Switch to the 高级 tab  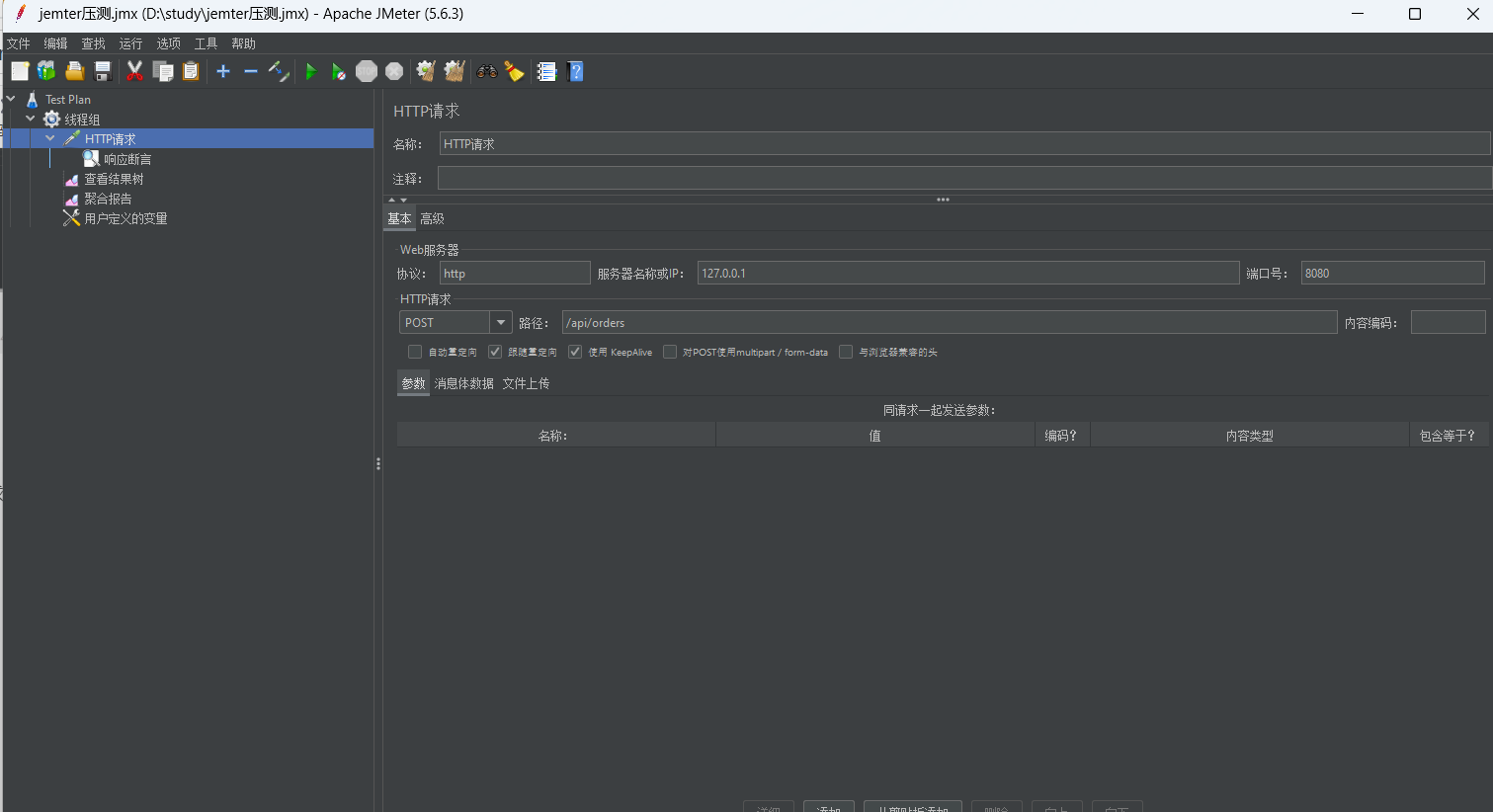(x=433, y=219)
